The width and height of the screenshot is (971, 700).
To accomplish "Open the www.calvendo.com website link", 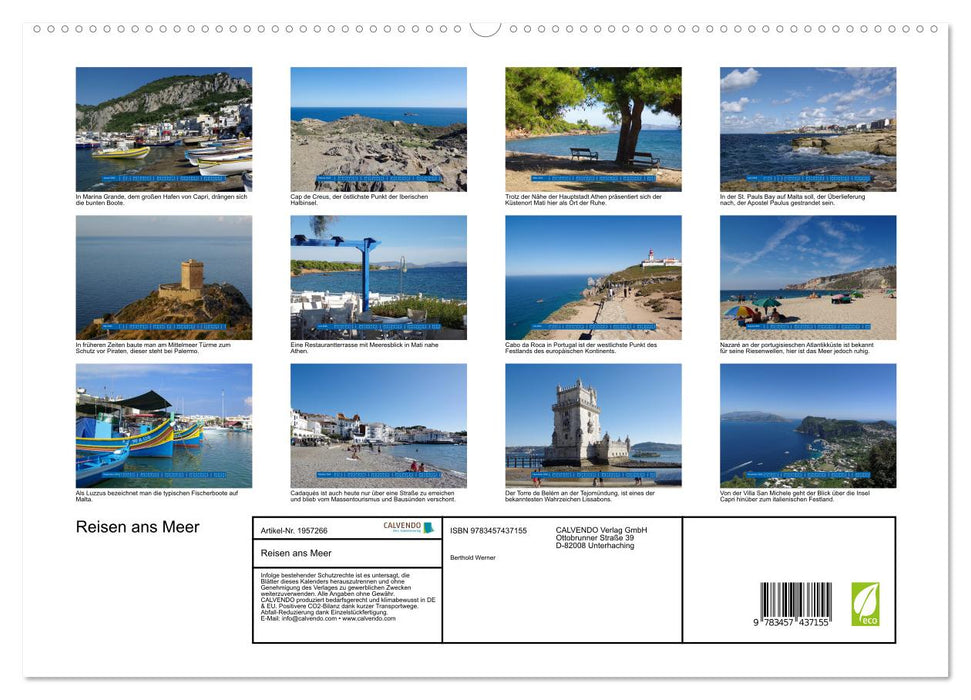I will 370,620.
